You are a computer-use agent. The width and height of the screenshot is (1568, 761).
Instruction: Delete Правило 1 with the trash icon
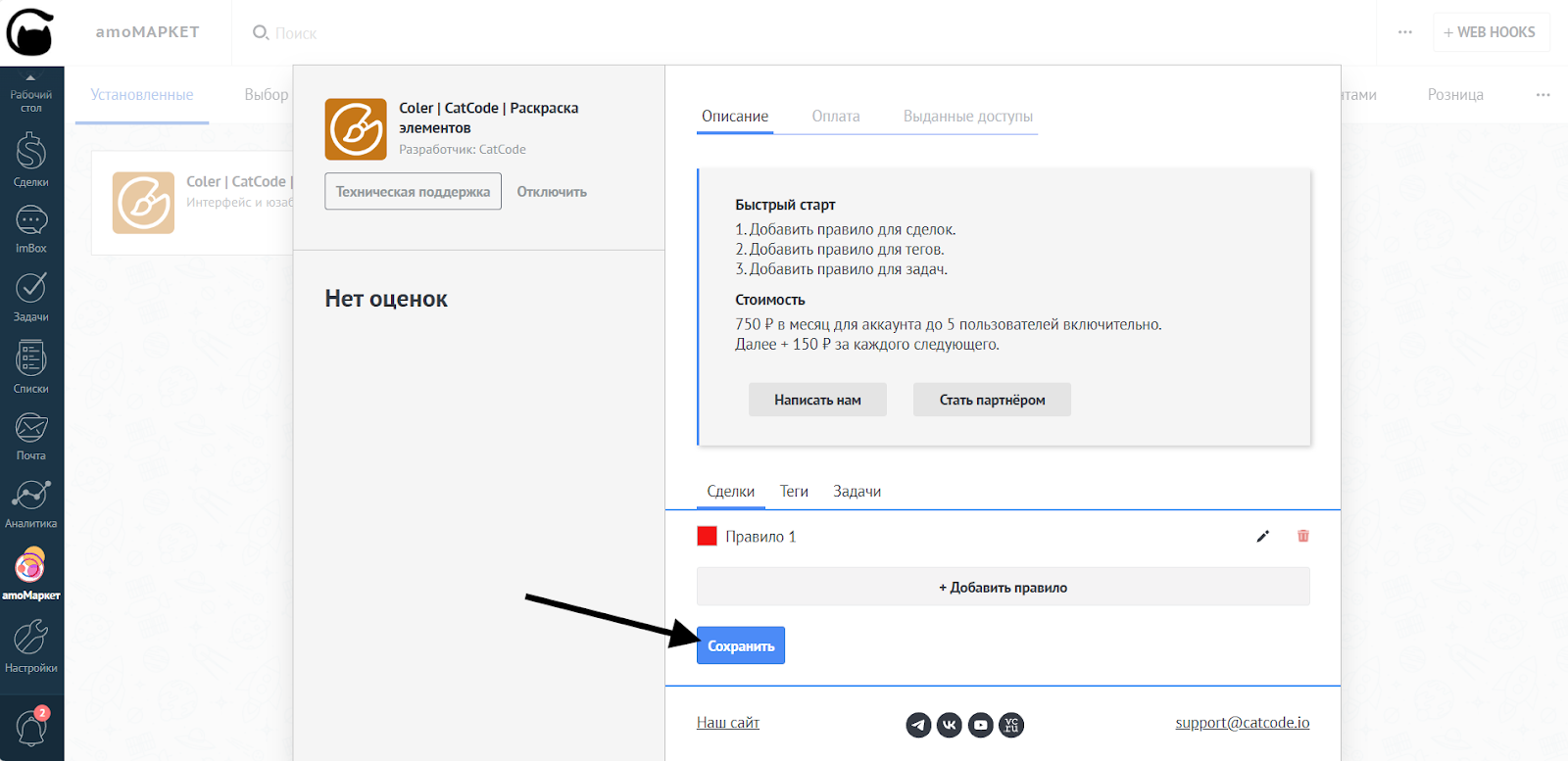(x=1302, y=536)
